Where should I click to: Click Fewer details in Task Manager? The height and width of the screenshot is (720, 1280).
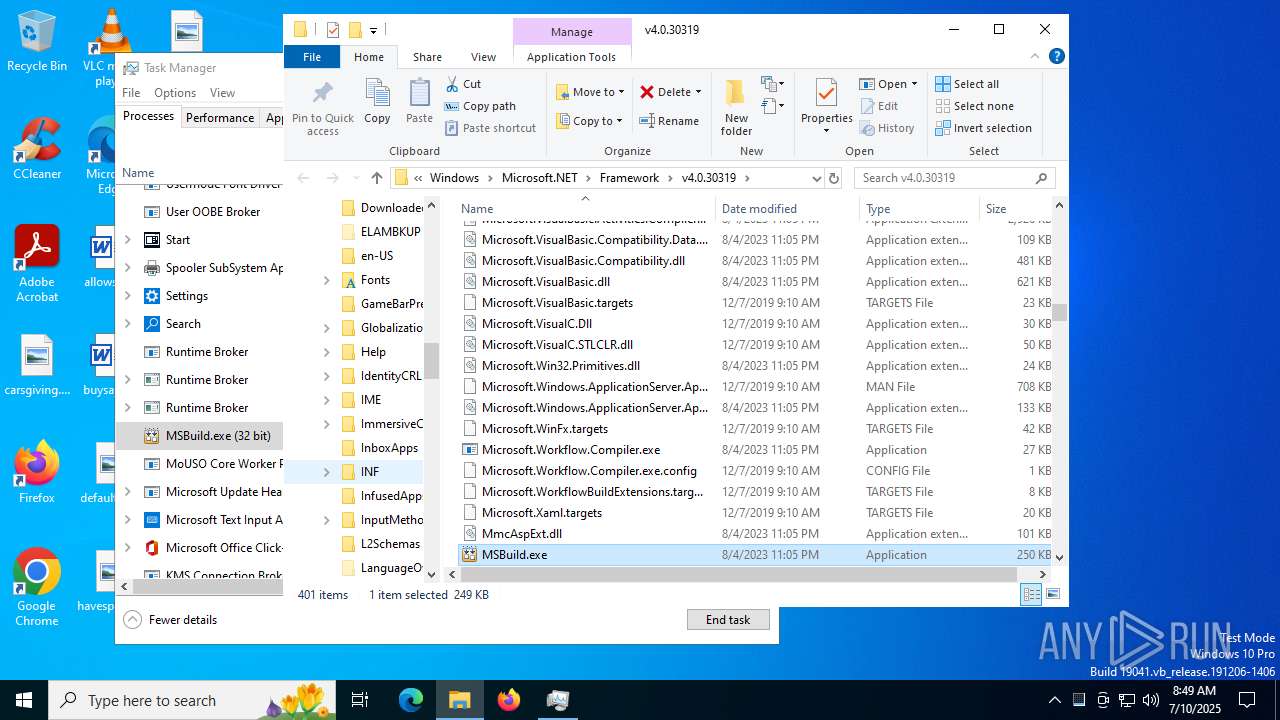click(x=171, y=620)
